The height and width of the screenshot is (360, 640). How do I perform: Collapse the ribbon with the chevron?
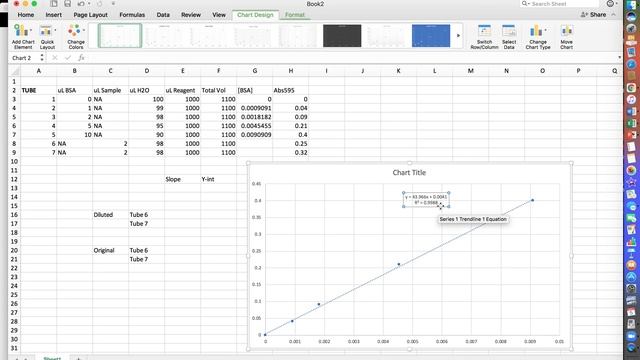pos(614,15)
